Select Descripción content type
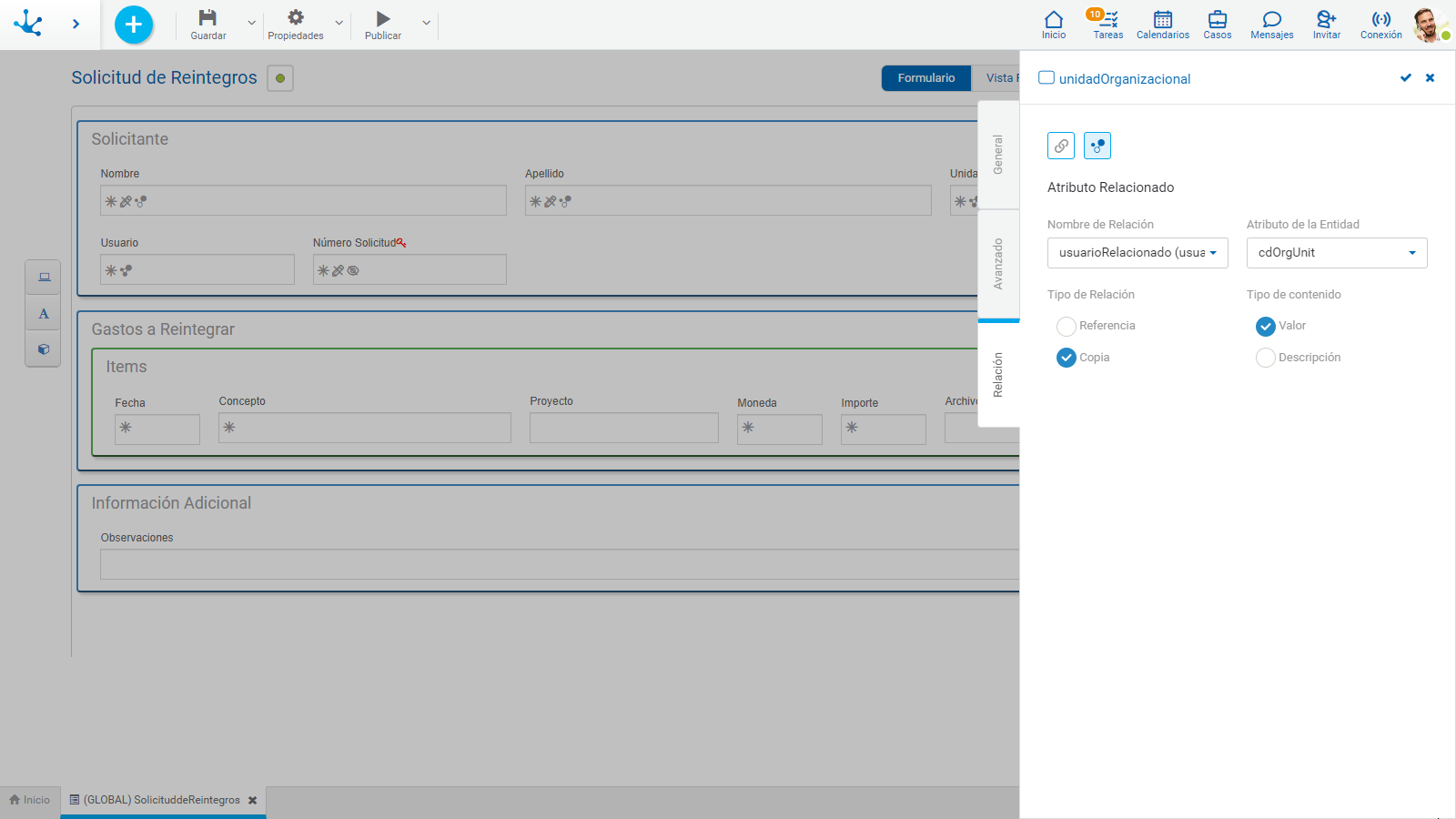Screen dimensions: 1456x819 coord(1266,358)
